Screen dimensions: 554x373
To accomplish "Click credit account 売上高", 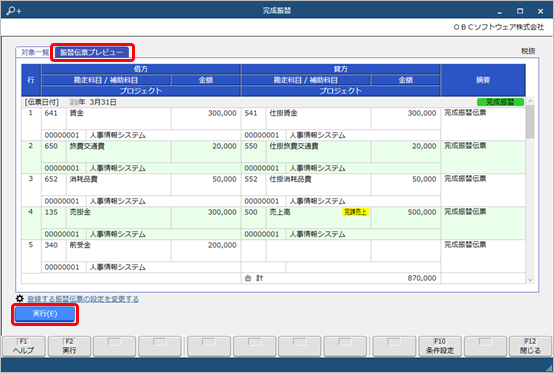I will (280, 212).
